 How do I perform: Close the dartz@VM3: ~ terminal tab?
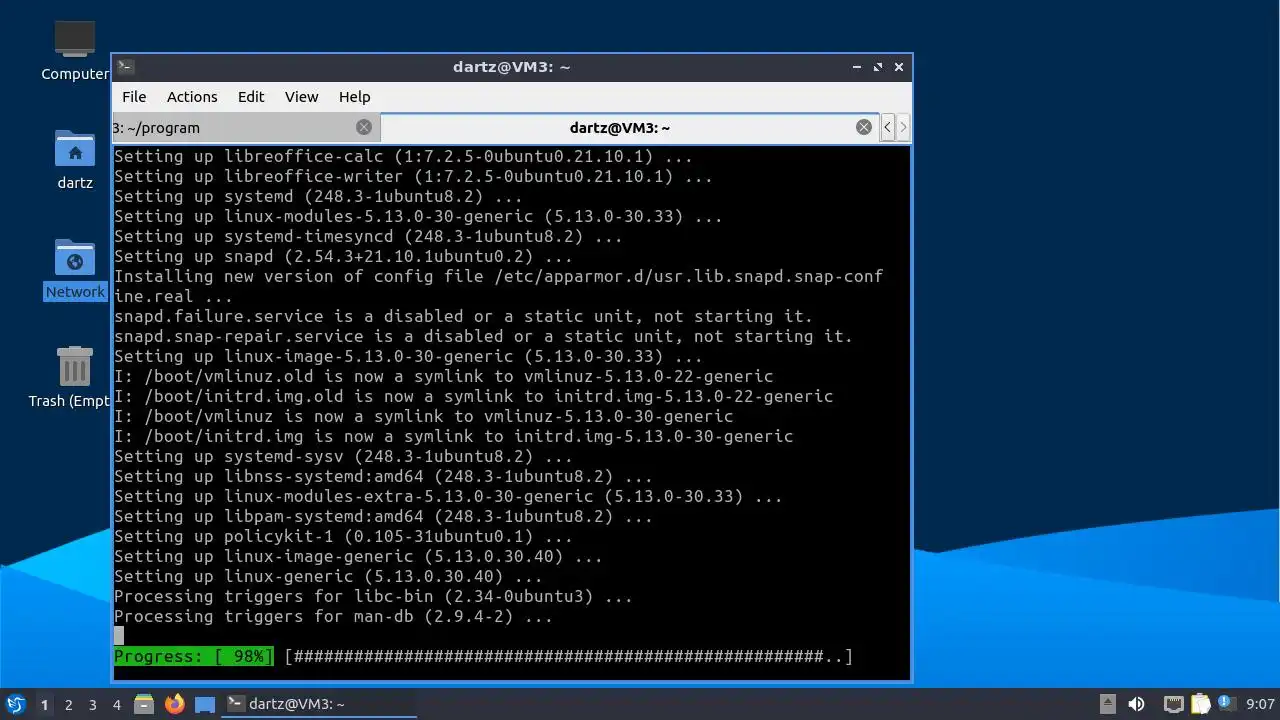tap(864, 127)
